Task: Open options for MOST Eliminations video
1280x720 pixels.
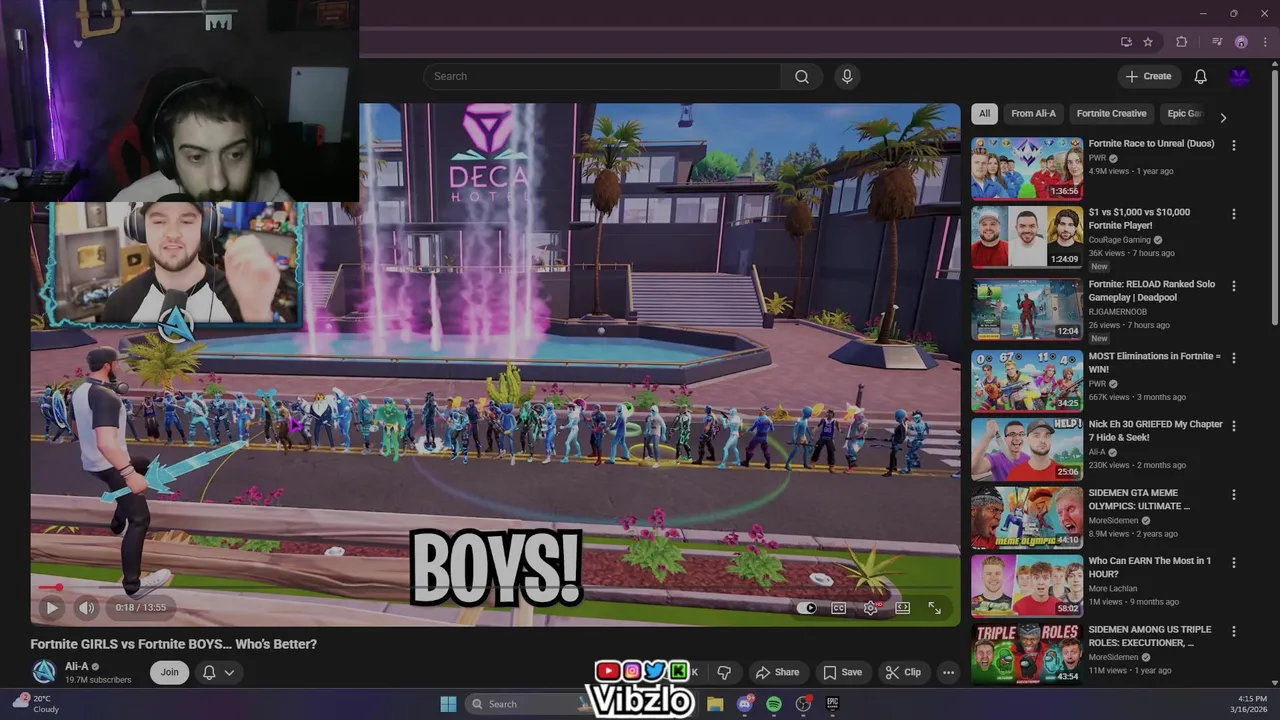Action: coord(1233,358)
